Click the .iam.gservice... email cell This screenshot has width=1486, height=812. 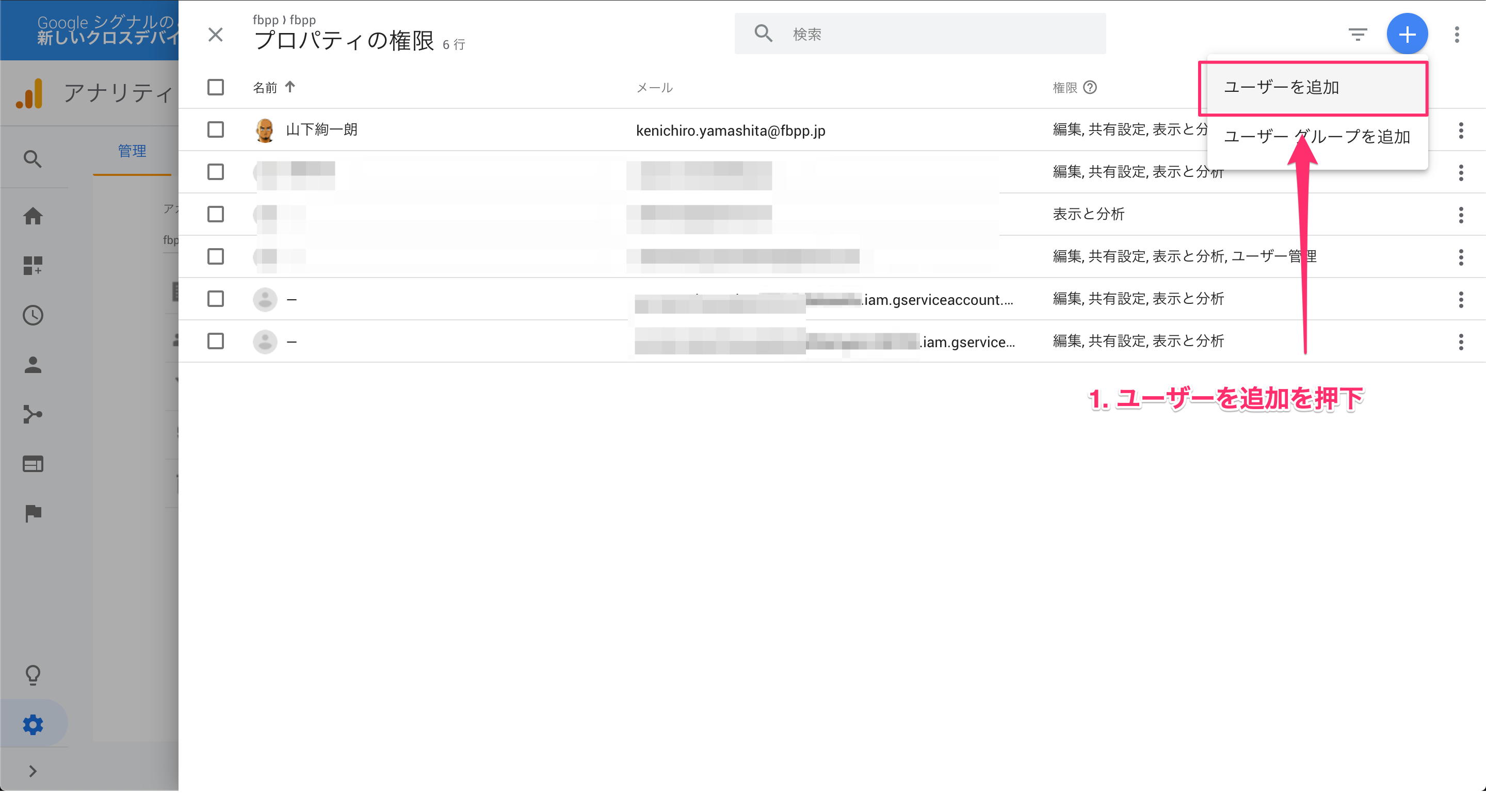coord(825,342)
